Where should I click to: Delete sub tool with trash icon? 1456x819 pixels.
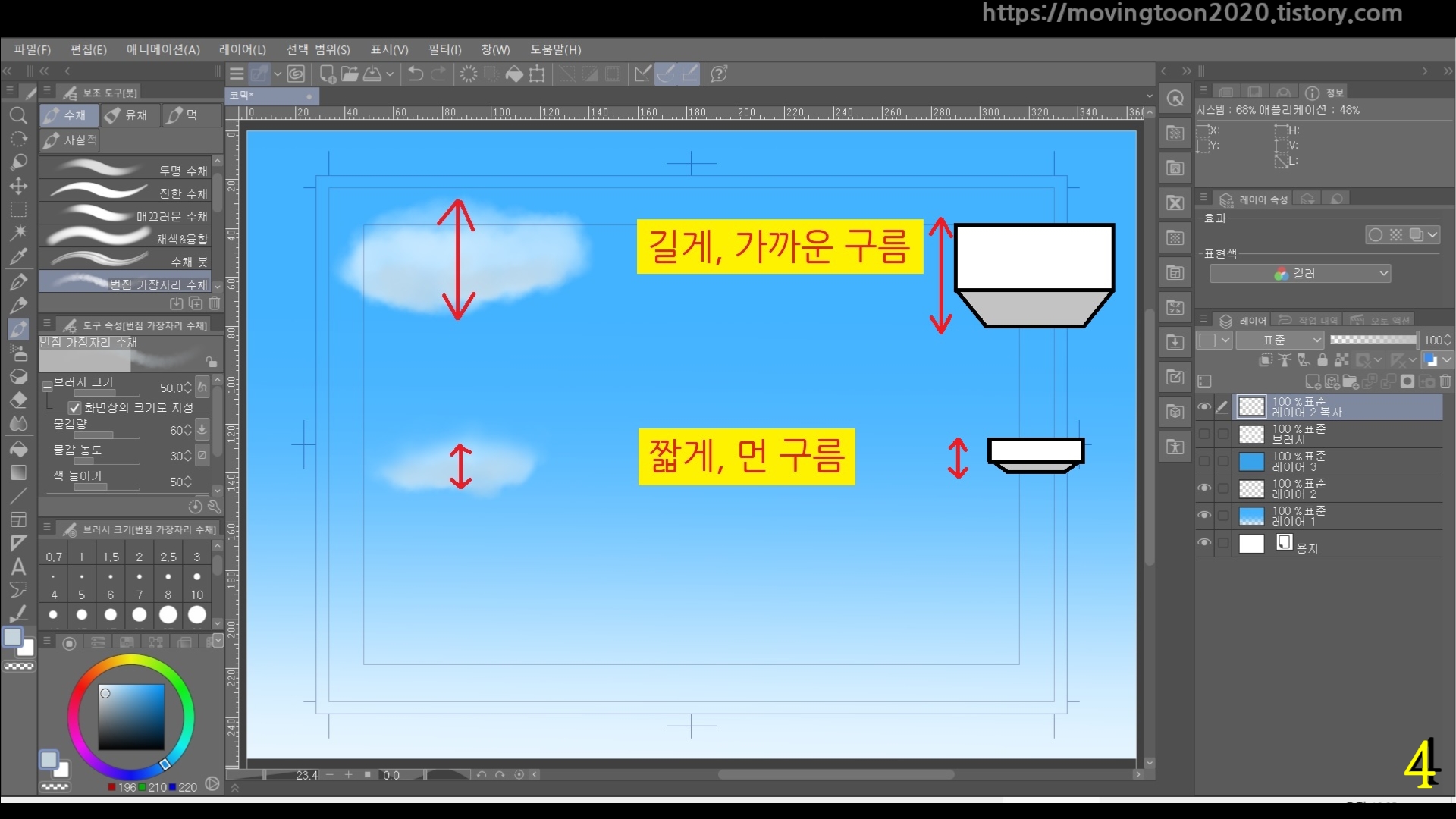(x=215, y=303)
